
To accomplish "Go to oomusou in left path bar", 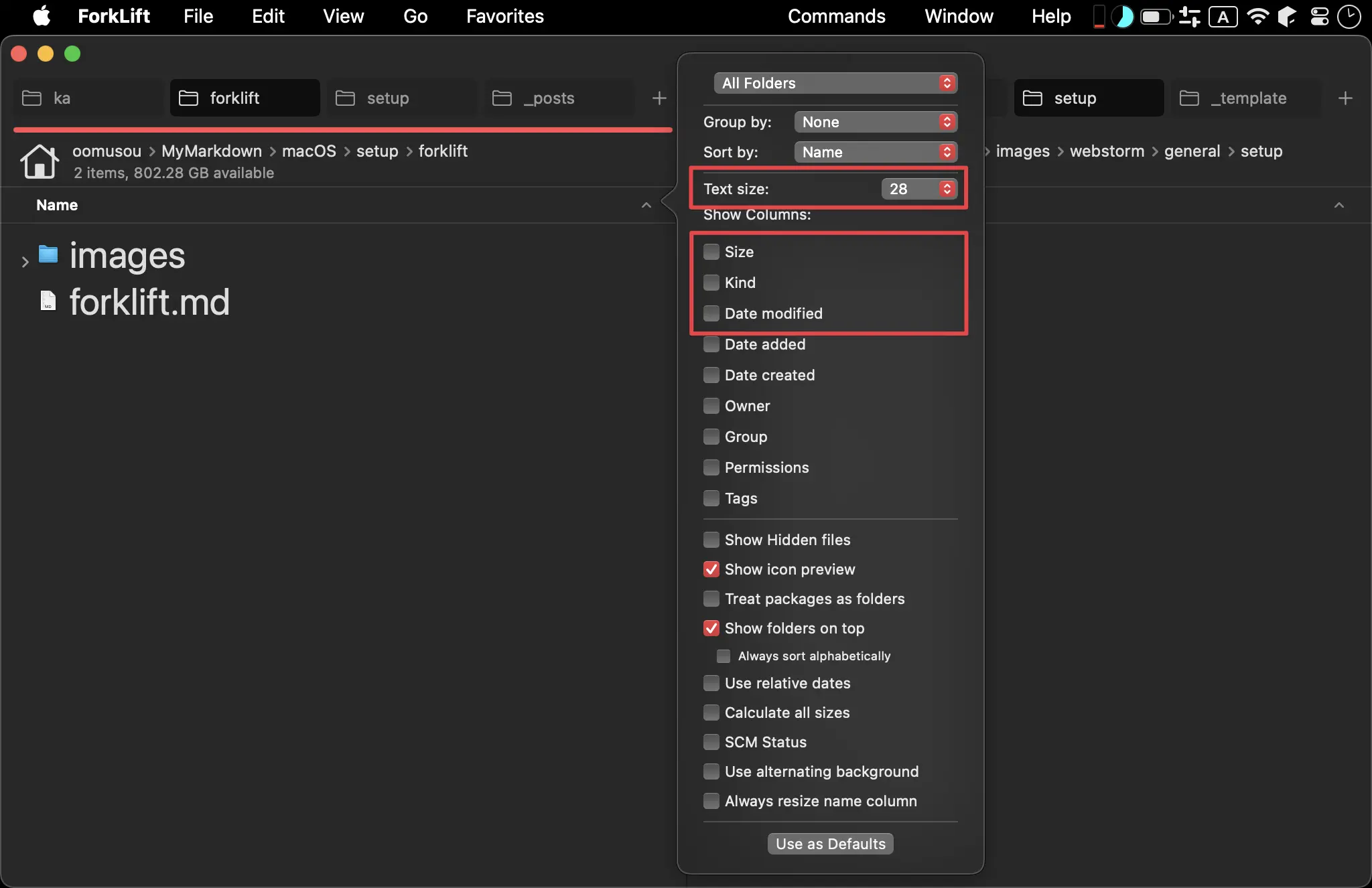I will [107, 151].
